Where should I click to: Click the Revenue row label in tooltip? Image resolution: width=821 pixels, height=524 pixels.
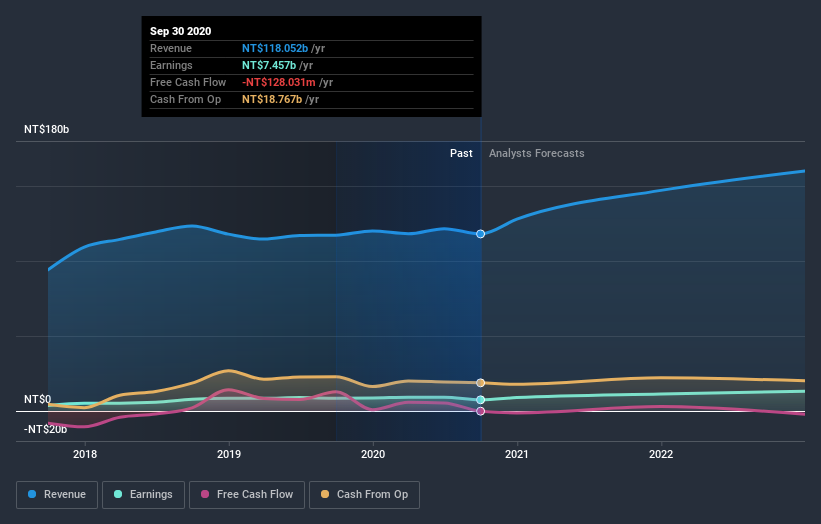(171, 48)
